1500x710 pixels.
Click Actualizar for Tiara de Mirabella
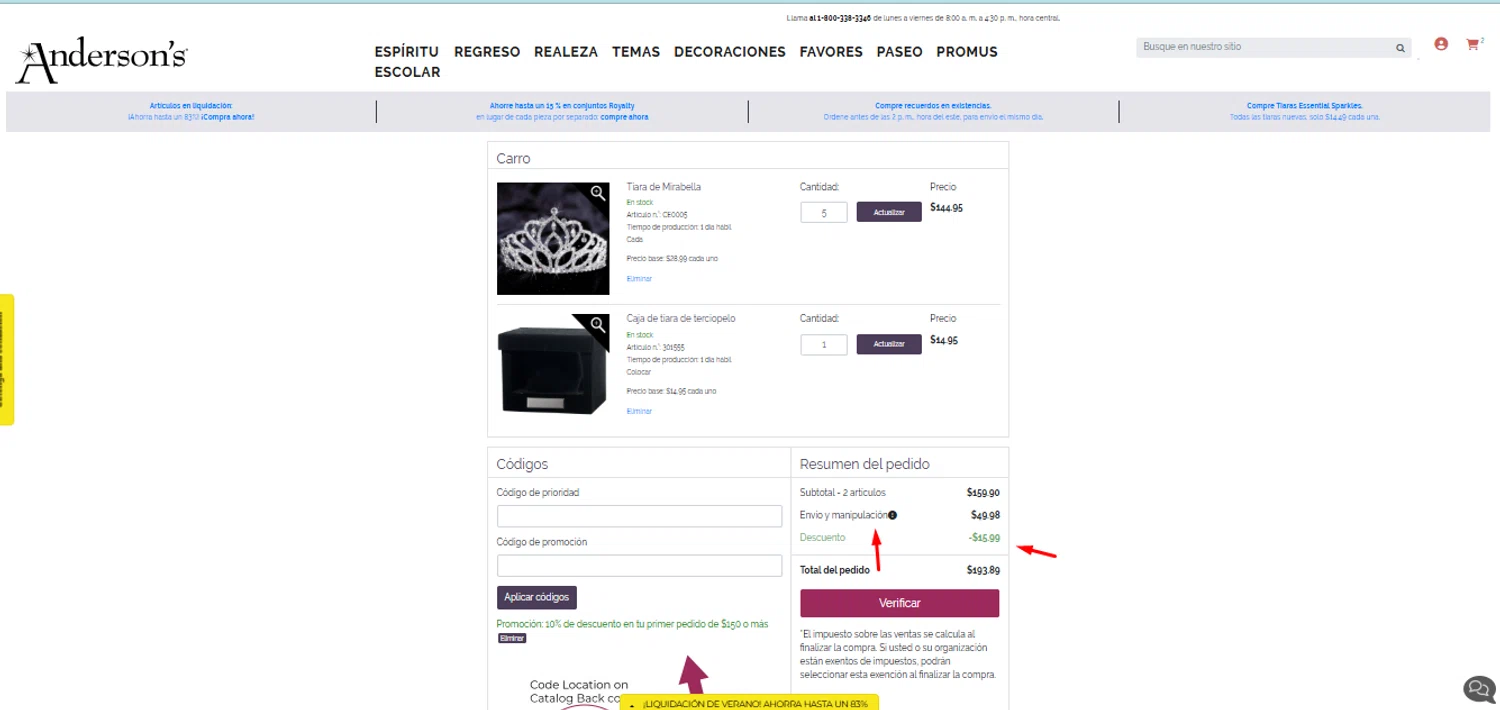(889, 212)
